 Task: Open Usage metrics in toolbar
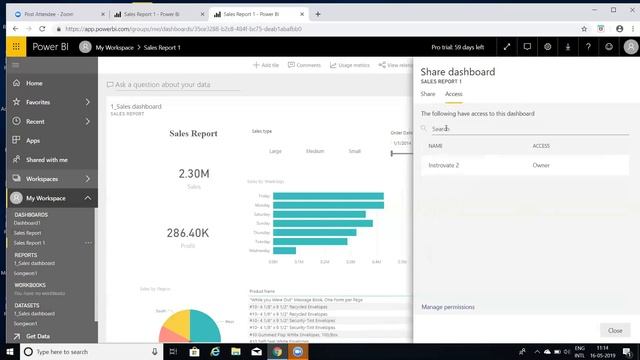[x=350, y=65]
